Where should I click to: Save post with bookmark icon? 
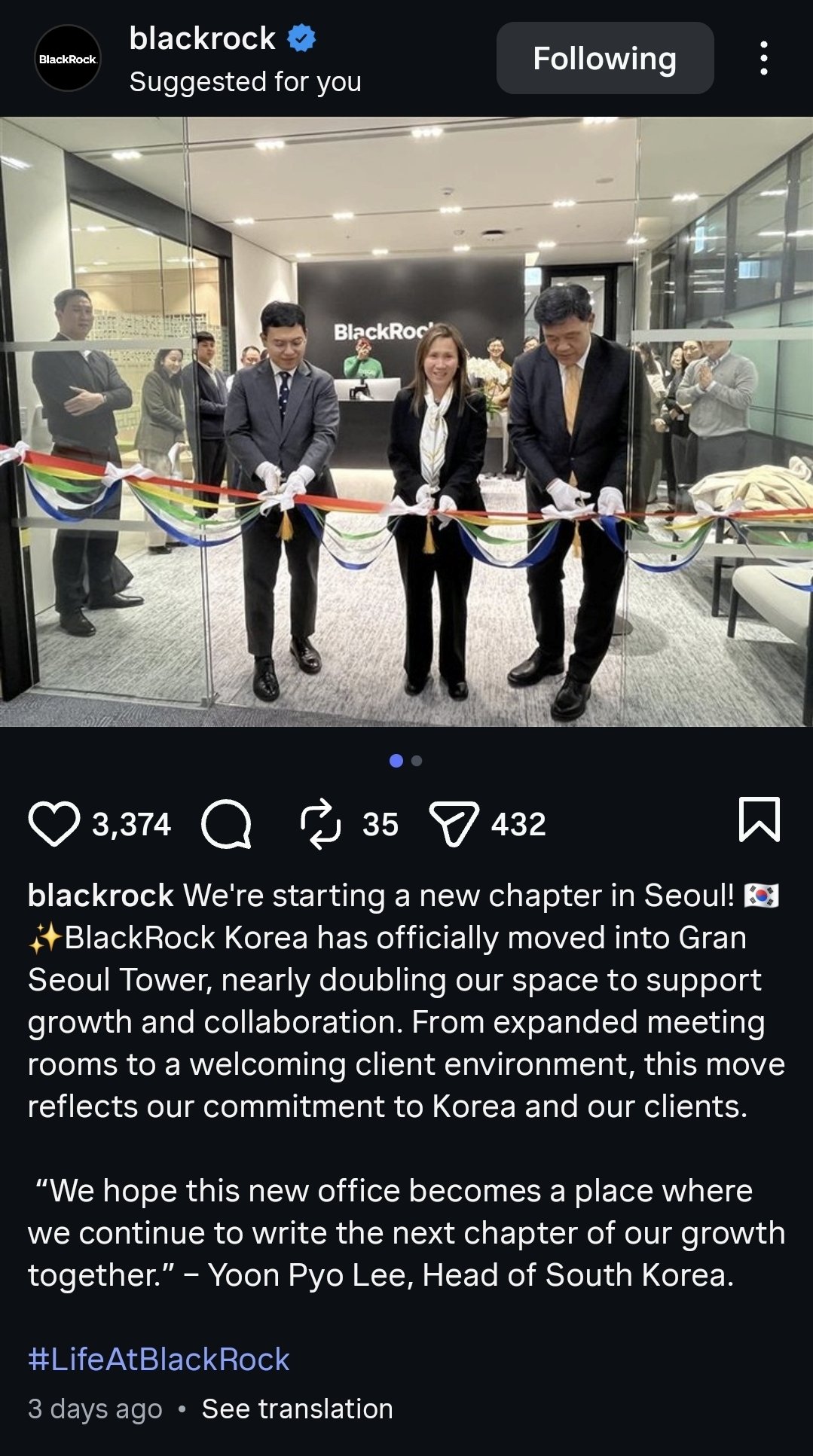click(759, 819)
